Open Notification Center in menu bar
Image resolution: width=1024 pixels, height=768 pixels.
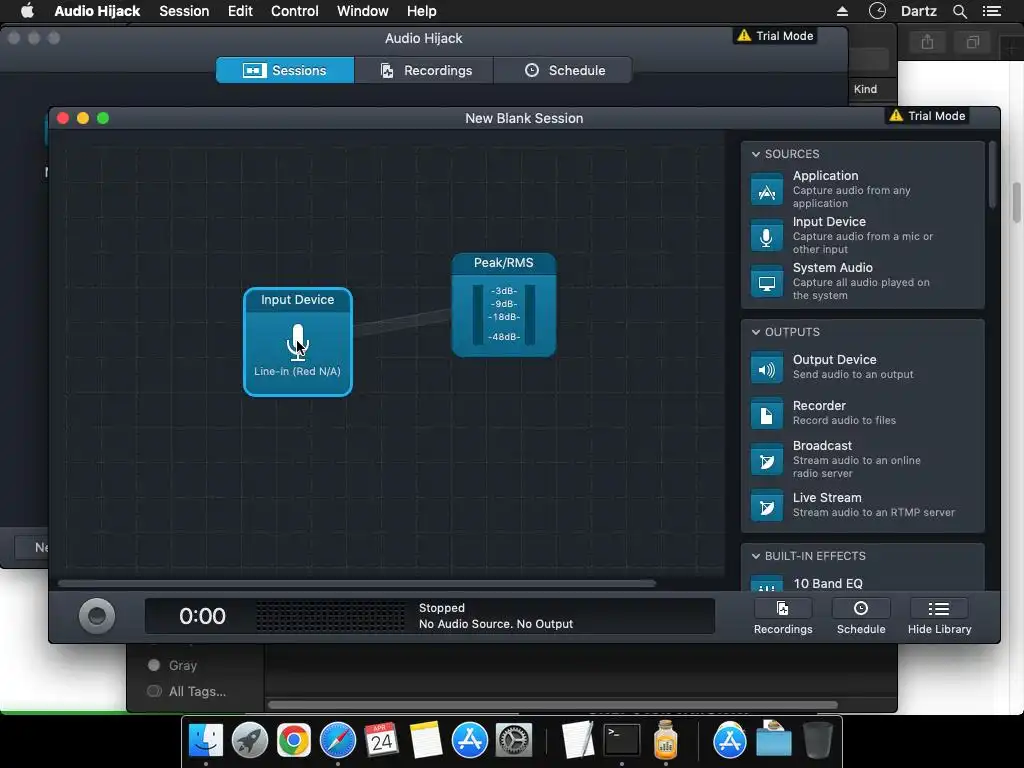click(x=991, y=11)
